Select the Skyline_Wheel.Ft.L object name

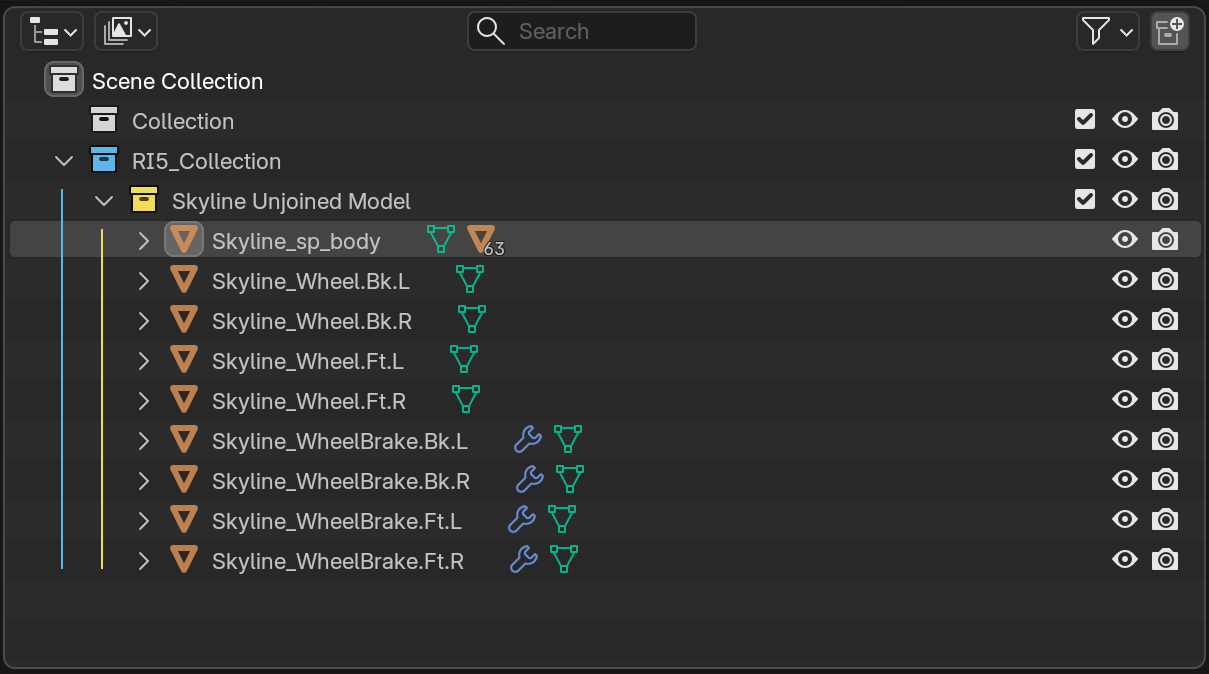(308, 361)
